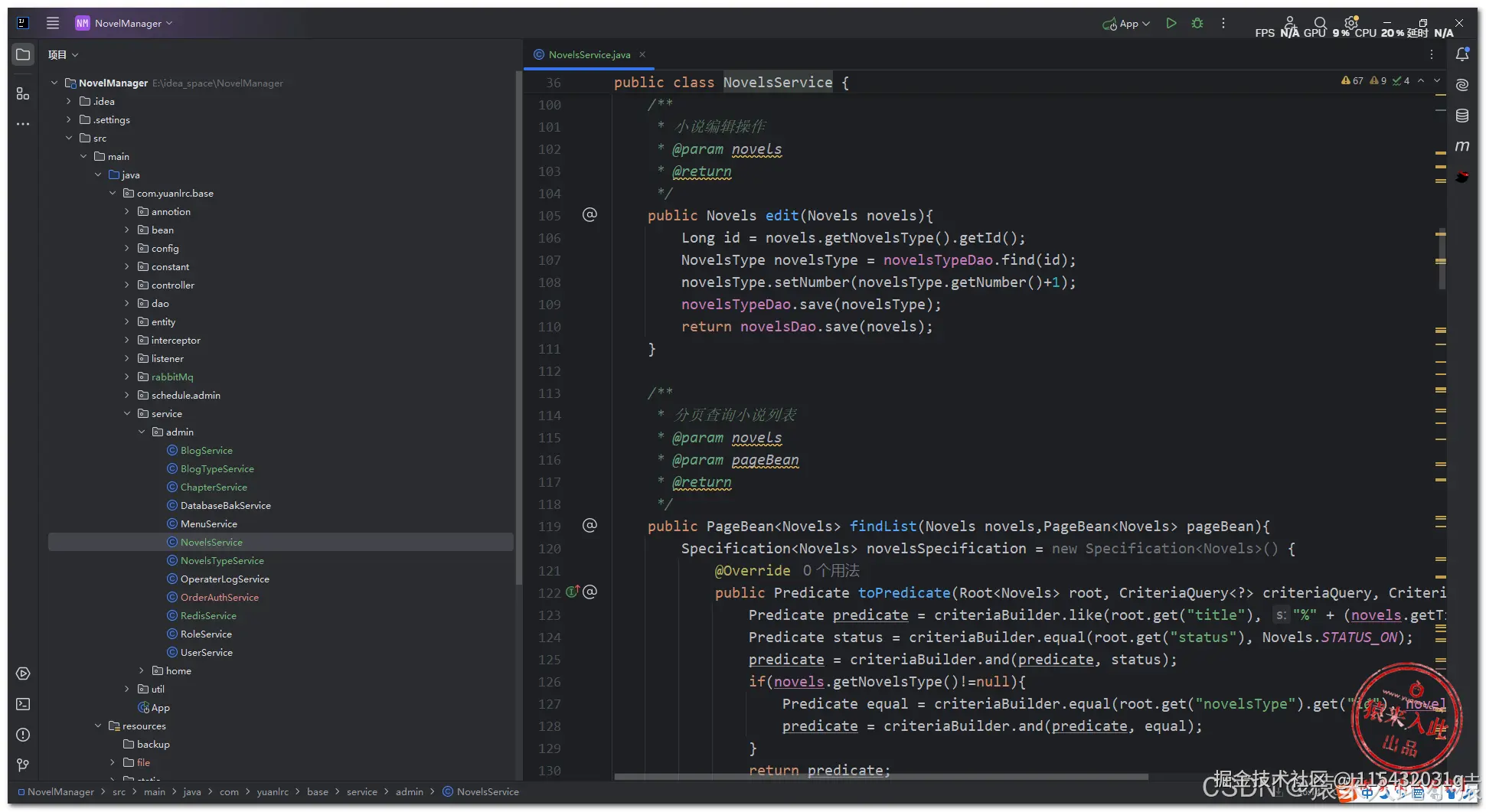Click the gutter icon beside edit method
This screenshot has height=812, width=1486.
point(590,215)
